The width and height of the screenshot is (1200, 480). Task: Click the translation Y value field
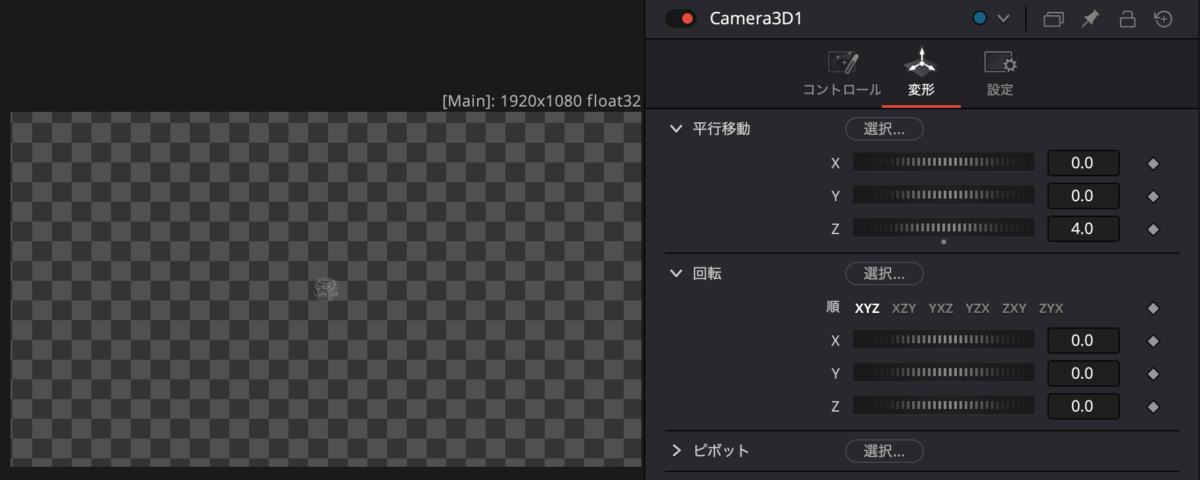pyautogui.click(x=1083, y=196)
